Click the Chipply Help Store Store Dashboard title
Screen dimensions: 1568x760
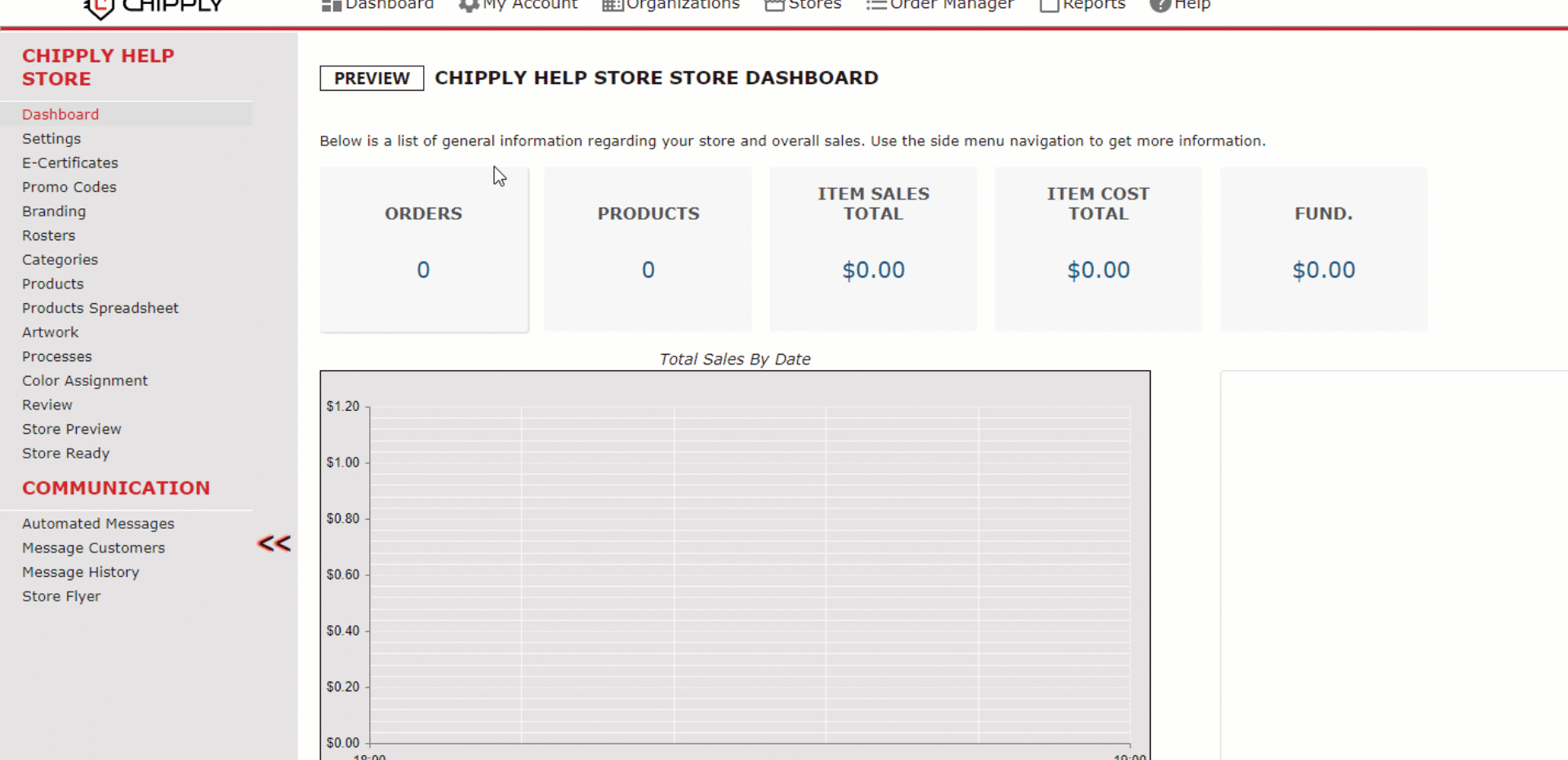click(x=657, y=78)
